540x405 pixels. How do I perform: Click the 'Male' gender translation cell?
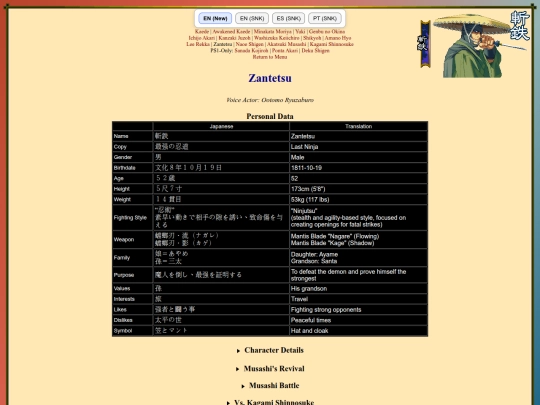(x=359, y=157)
